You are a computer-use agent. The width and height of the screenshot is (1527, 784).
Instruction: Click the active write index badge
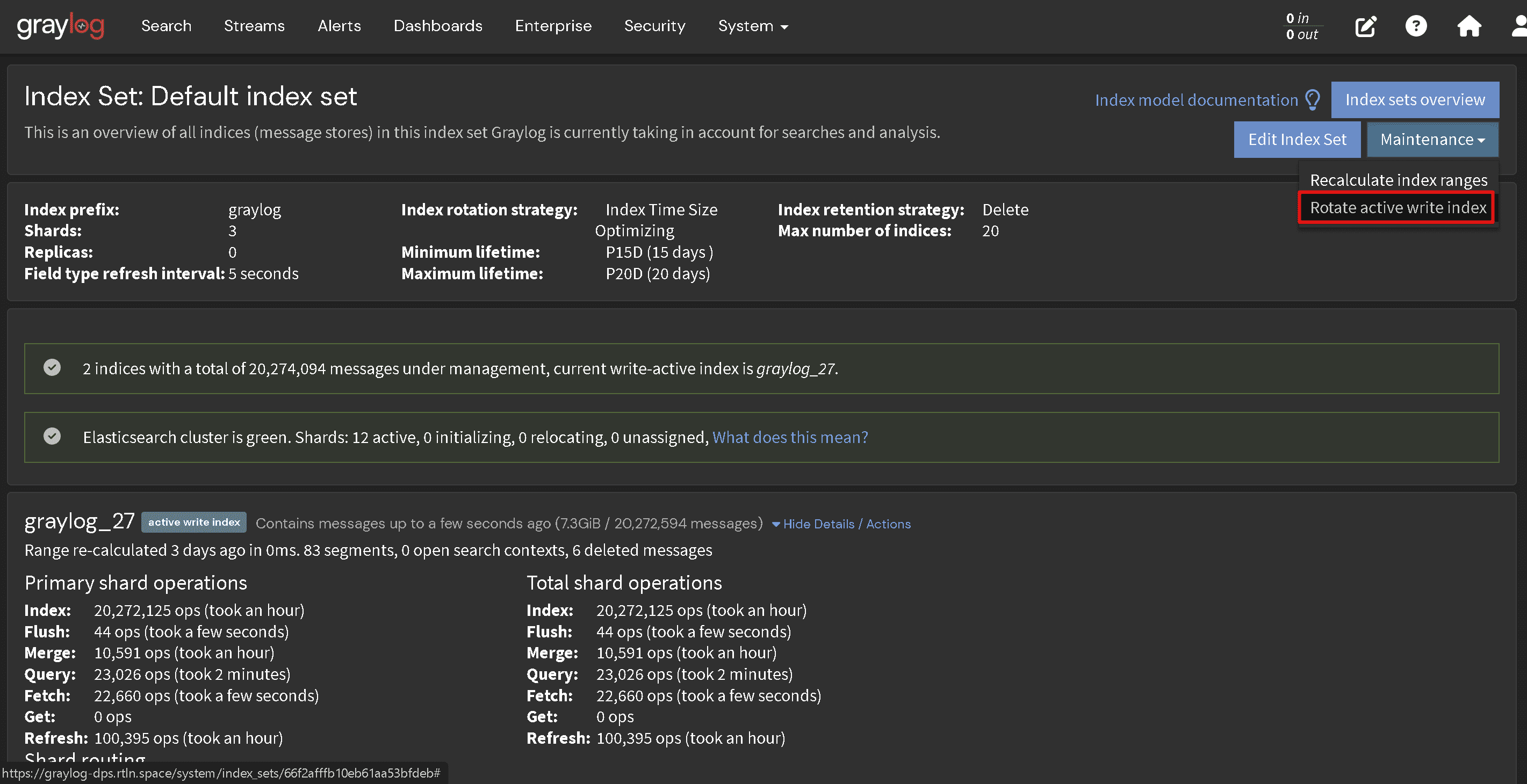[x=194, y=522]
